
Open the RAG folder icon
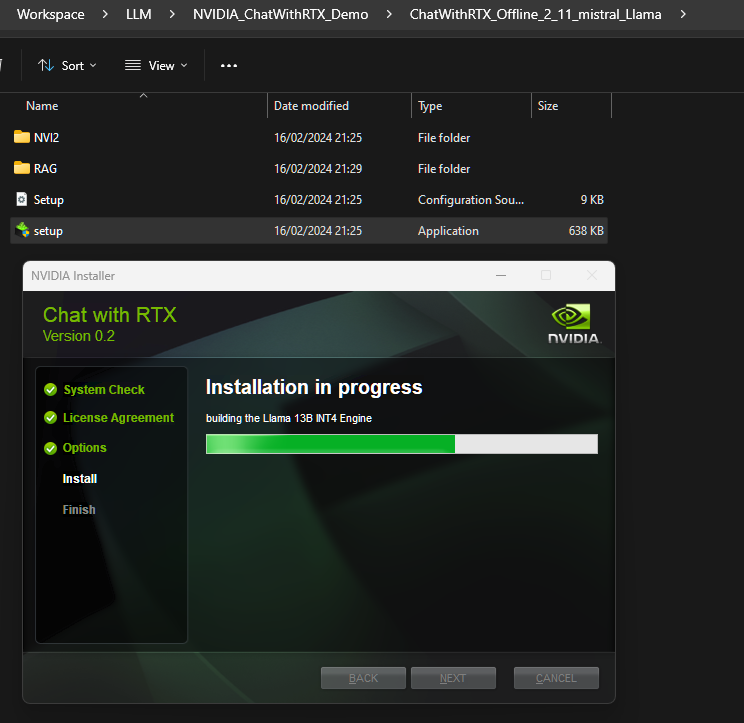click(x=21, y=168)
